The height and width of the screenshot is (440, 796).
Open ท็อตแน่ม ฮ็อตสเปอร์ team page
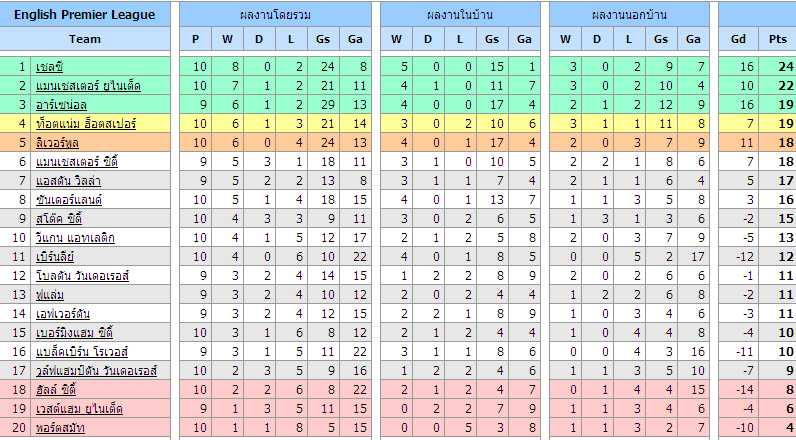click(x=86, y=123)
